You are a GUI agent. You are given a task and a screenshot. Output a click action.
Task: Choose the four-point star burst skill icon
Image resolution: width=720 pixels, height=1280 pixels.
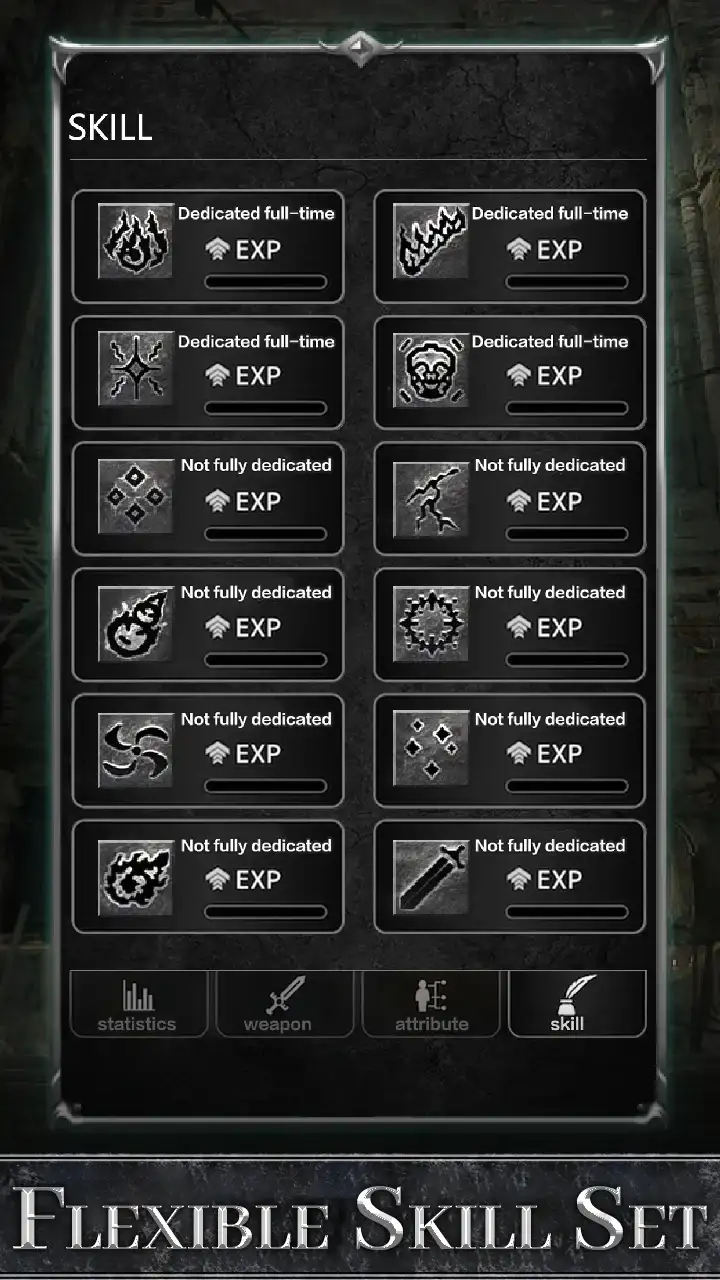(x=136, y=369)
